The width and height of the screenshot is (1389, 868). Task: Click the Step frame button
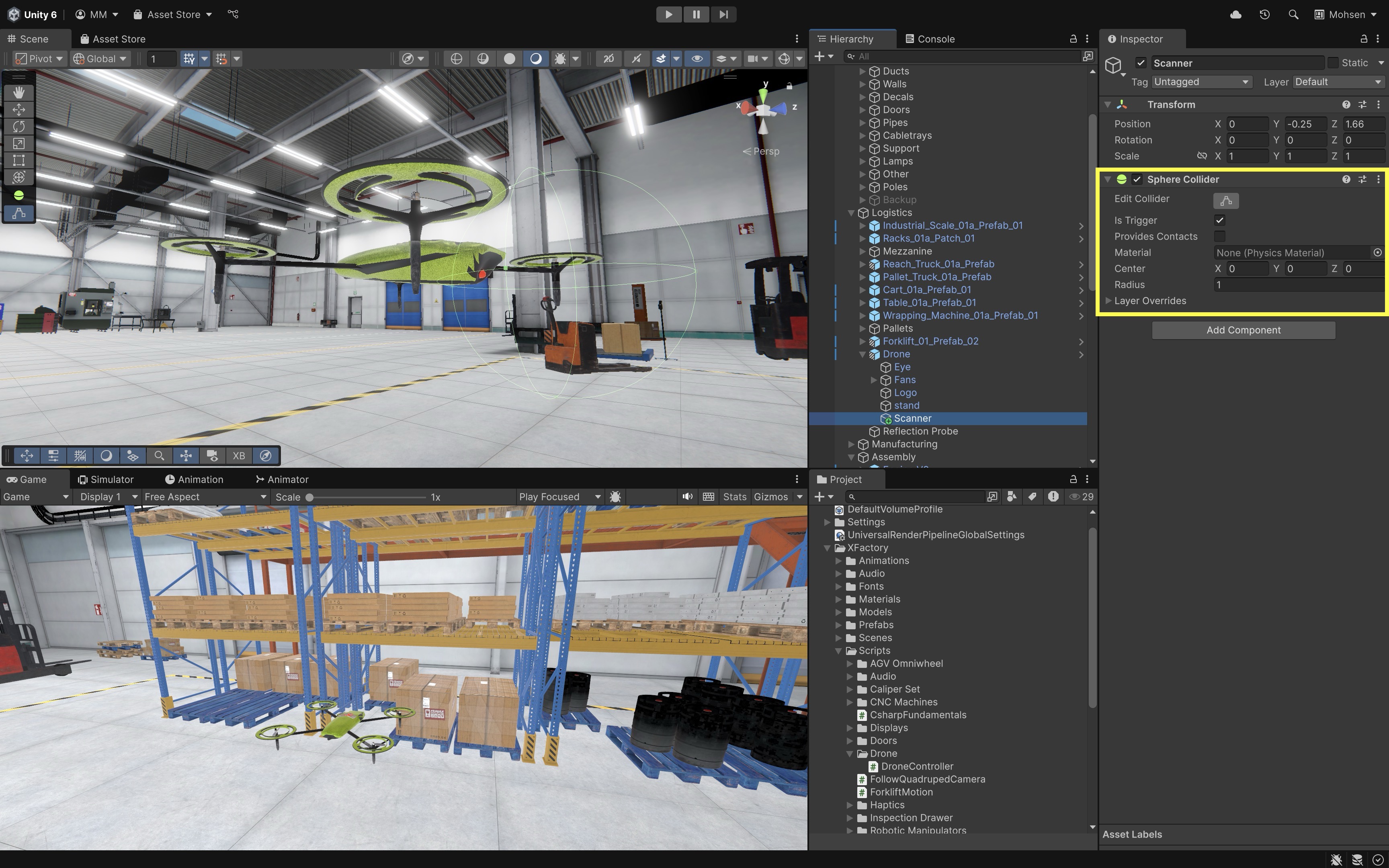(x=723, y=14)
